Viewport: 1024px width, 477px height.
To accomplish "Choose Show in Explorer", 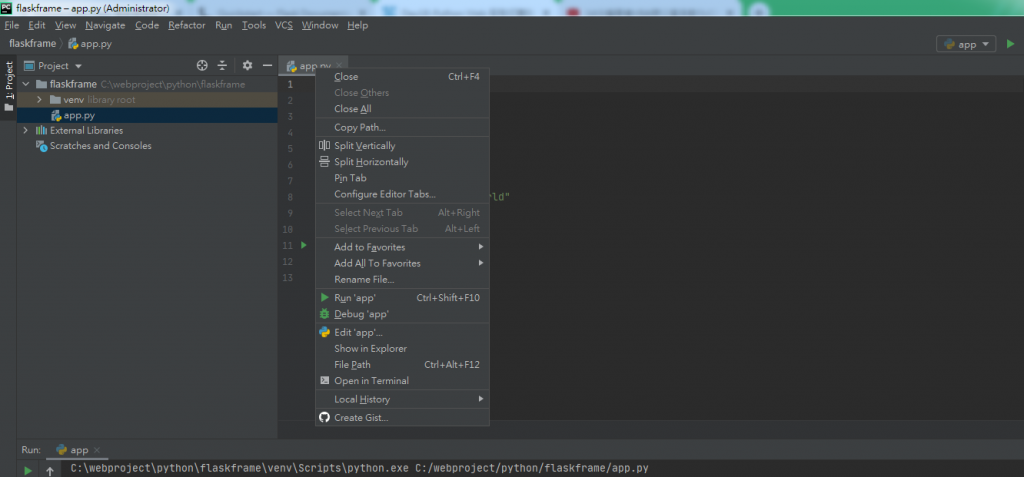I will click(402, 348).
